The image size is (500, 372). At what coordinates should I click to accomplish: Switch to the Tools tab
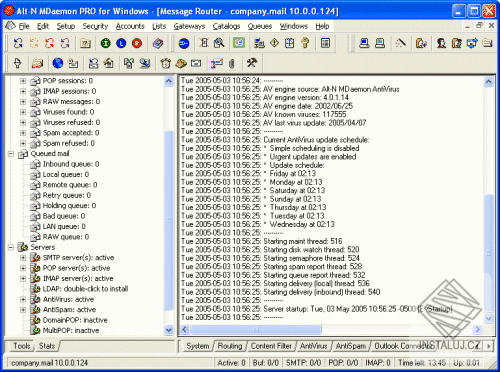pyautogui.click(x=22, y=346)
